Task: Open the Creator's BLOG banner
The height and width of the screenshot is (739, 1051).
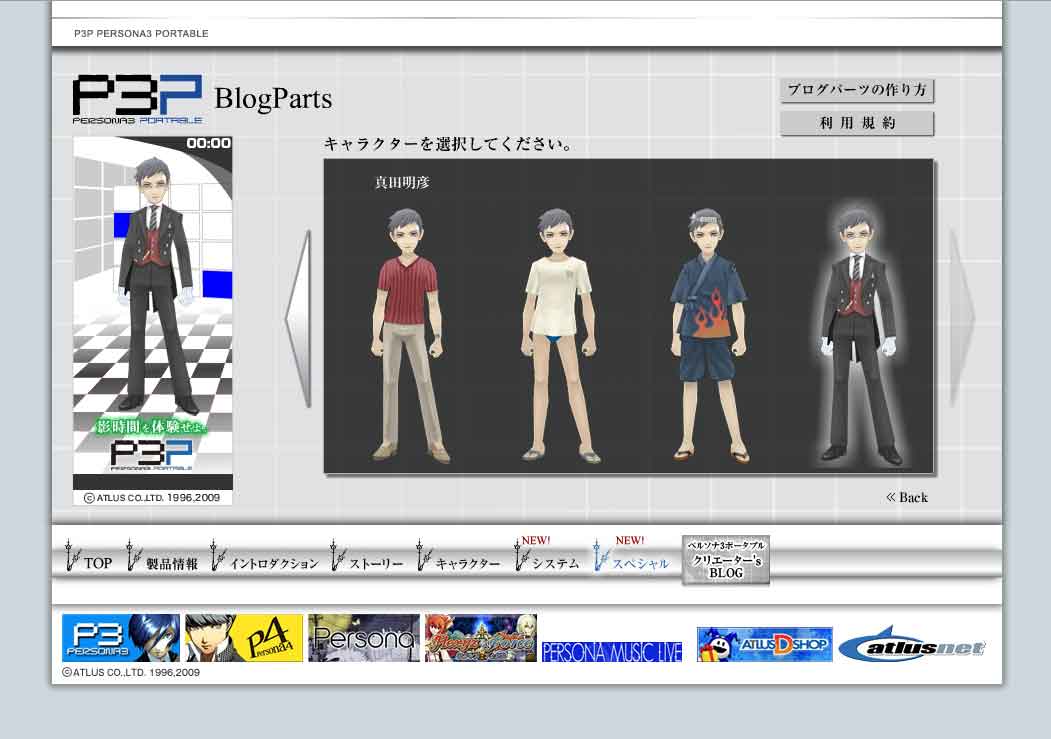Action: [726, 560]
